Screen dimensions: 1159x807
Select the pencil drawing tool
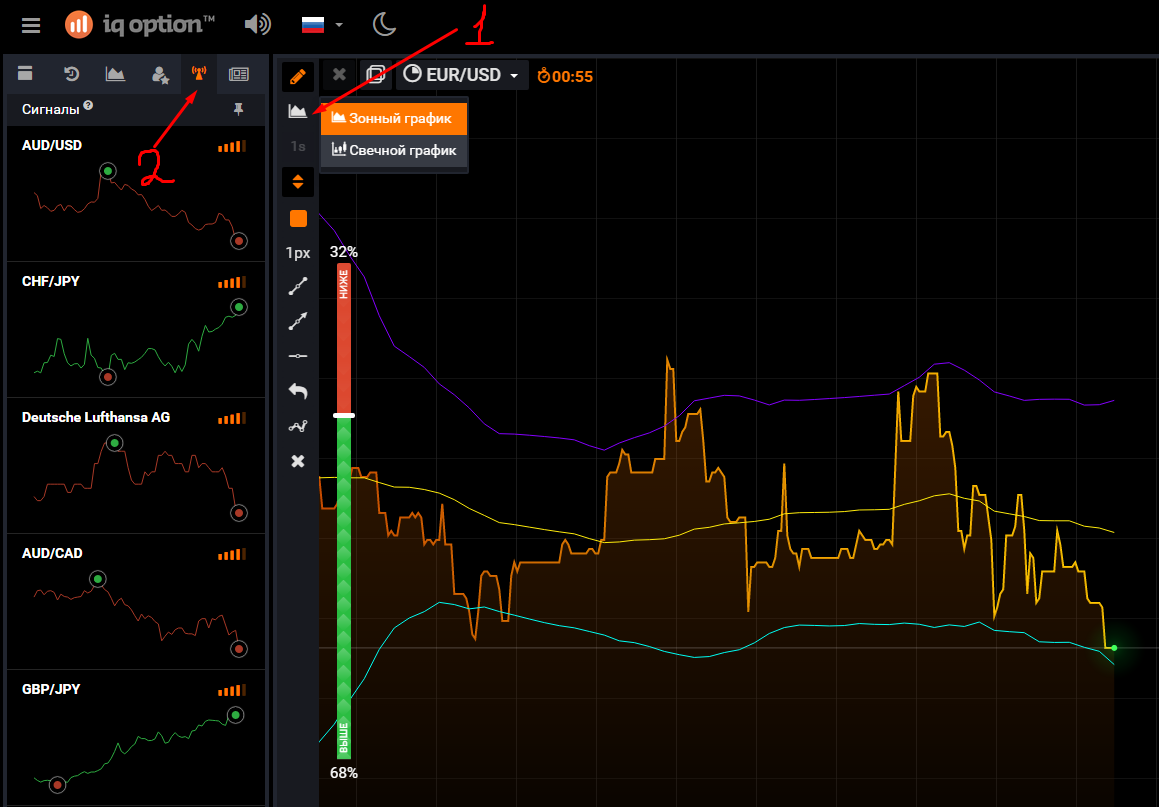[x=297, y=76]
